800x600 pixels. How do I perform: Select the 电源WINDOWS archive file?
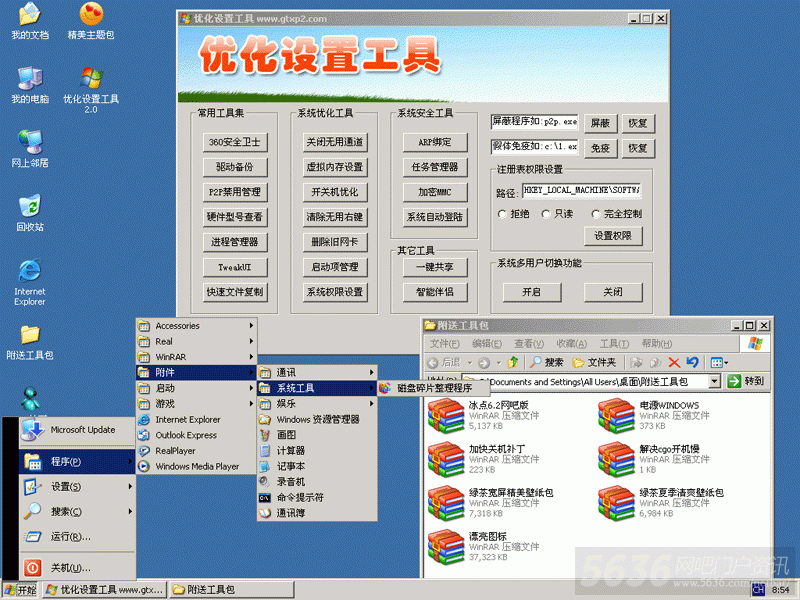654,415
